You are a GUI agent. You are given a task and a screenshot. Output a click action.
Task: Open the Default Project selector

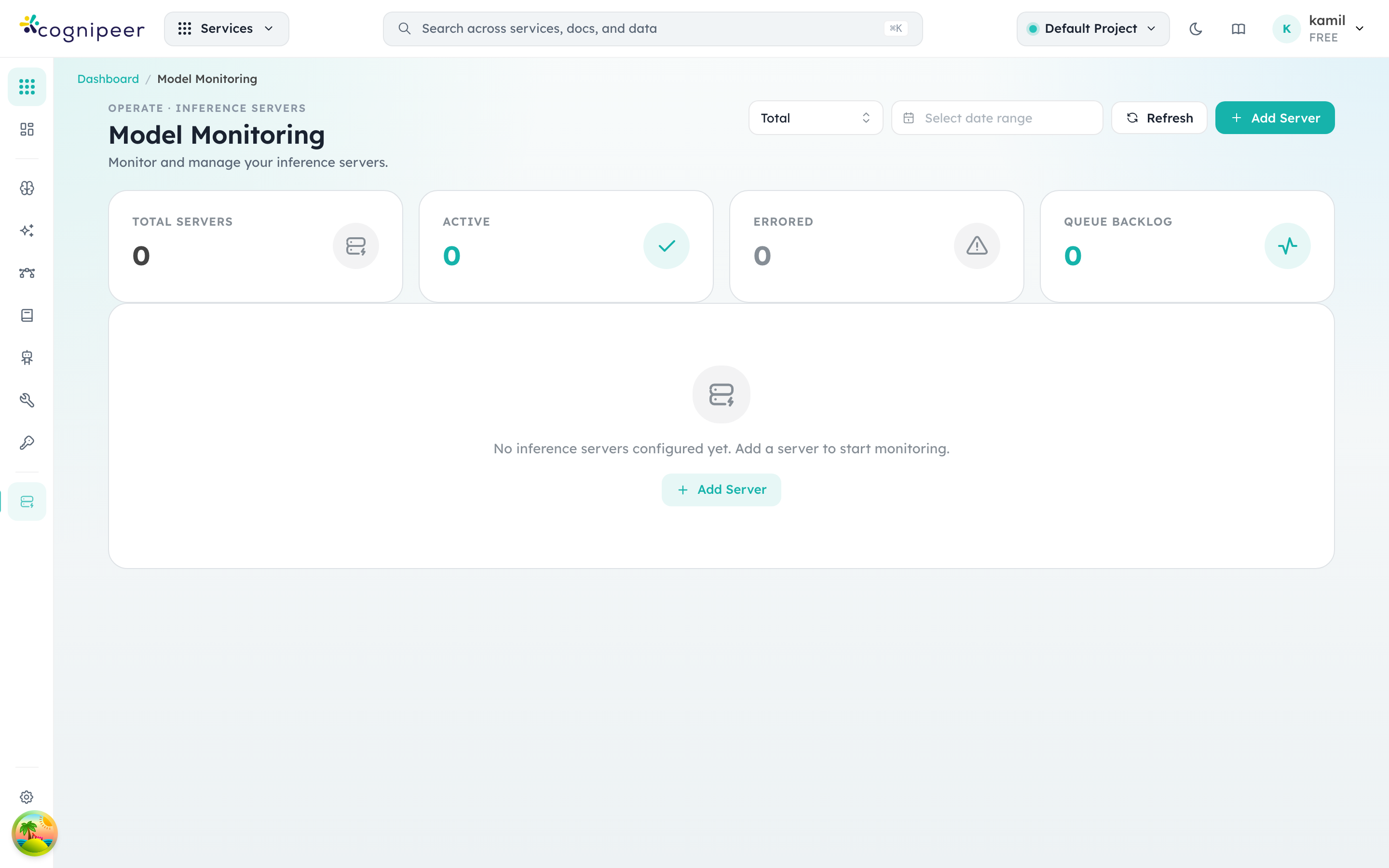click(1092, 29)
